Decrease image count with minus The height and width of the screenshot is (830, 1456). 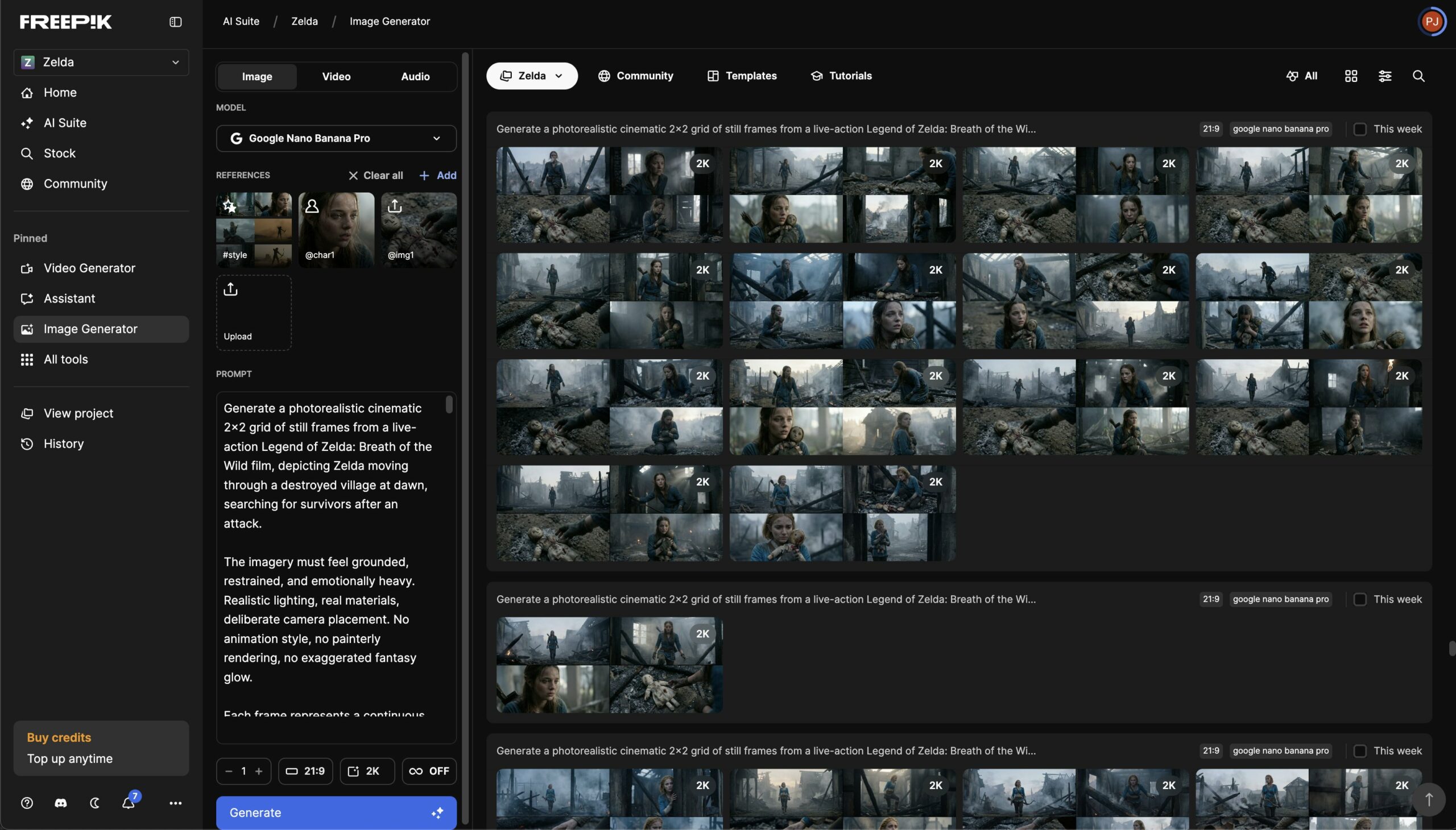coord(229,771)
